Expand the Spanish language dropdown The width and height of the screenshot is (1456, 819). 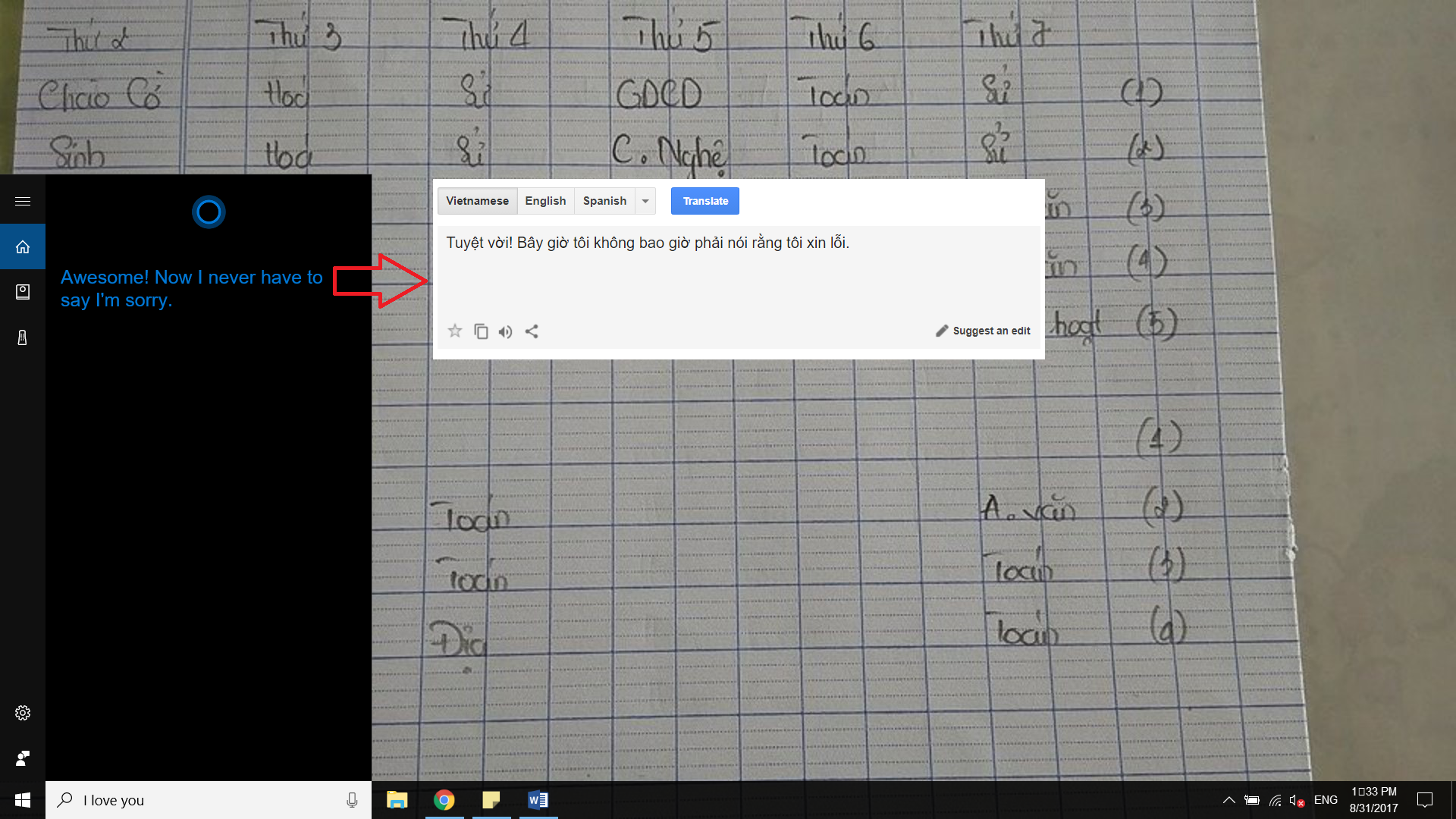(645, 201)
